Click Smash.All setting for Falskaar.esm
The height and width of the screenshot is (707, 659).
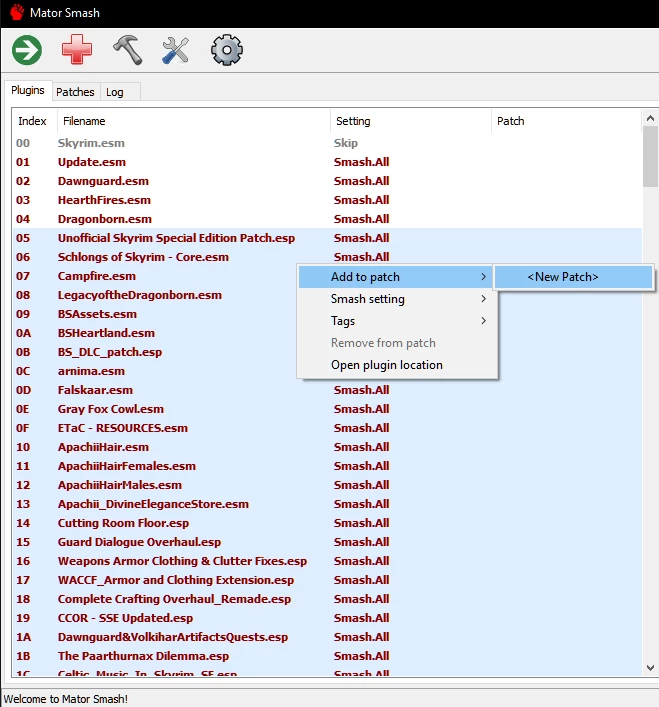click(362, 390)
